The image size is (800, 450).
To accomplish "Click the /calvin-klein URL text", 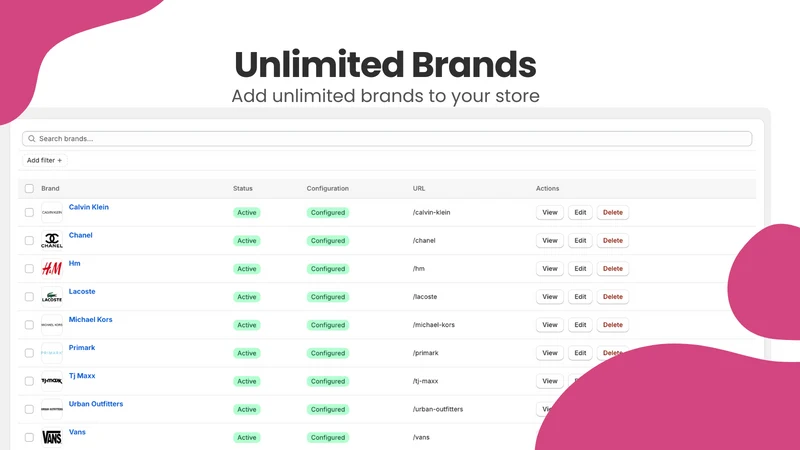I will [x=432, y=212].
